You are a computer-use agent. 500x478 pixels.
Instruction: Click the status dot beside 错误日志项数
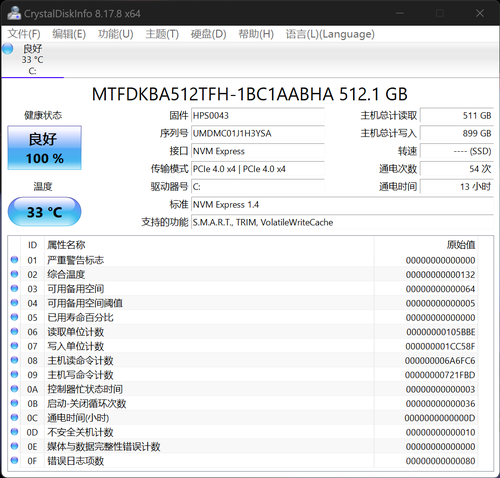[x=14, y=460]
